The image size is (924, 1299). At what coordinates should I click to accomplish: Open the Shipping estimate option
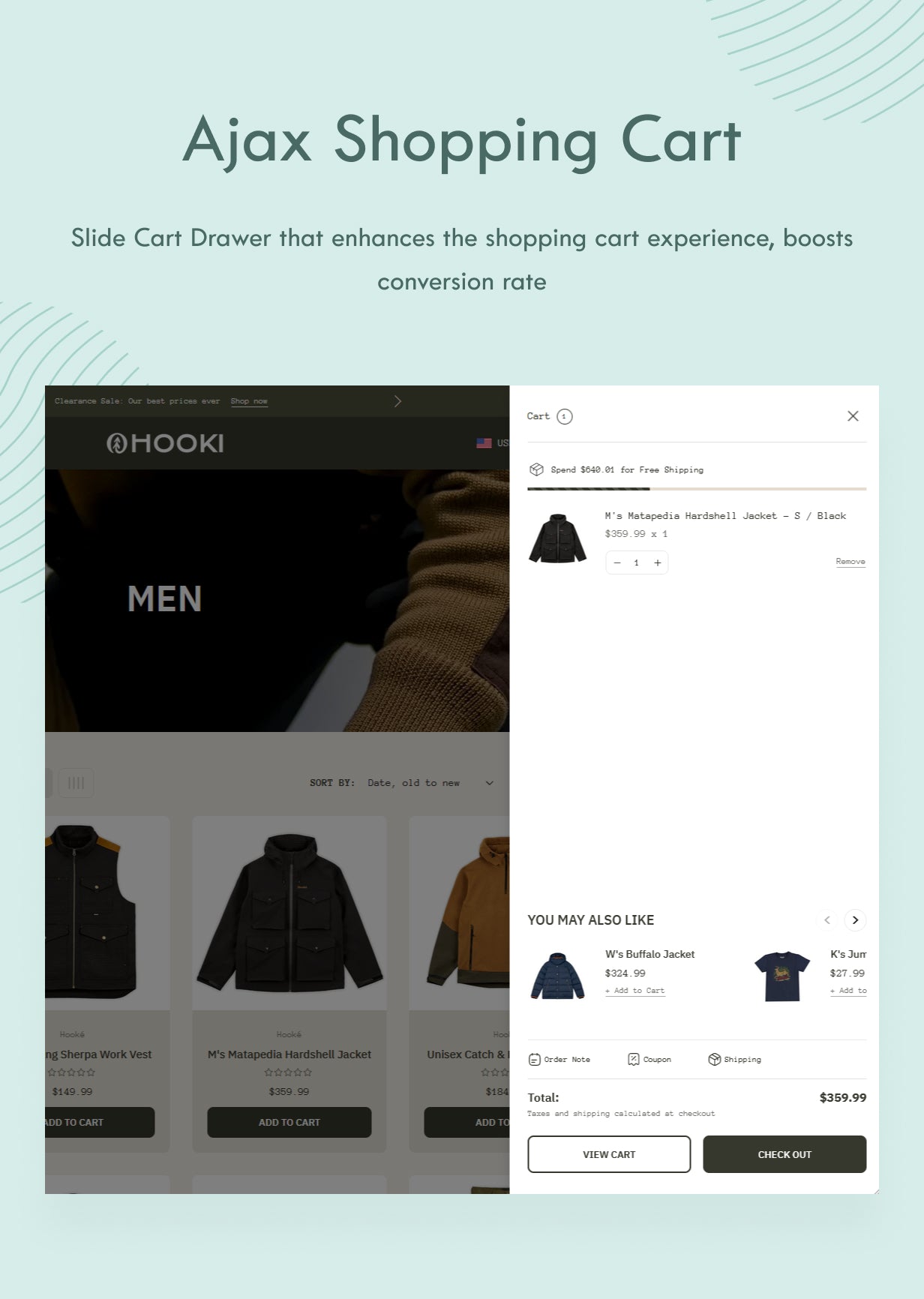pos(735,1060)
